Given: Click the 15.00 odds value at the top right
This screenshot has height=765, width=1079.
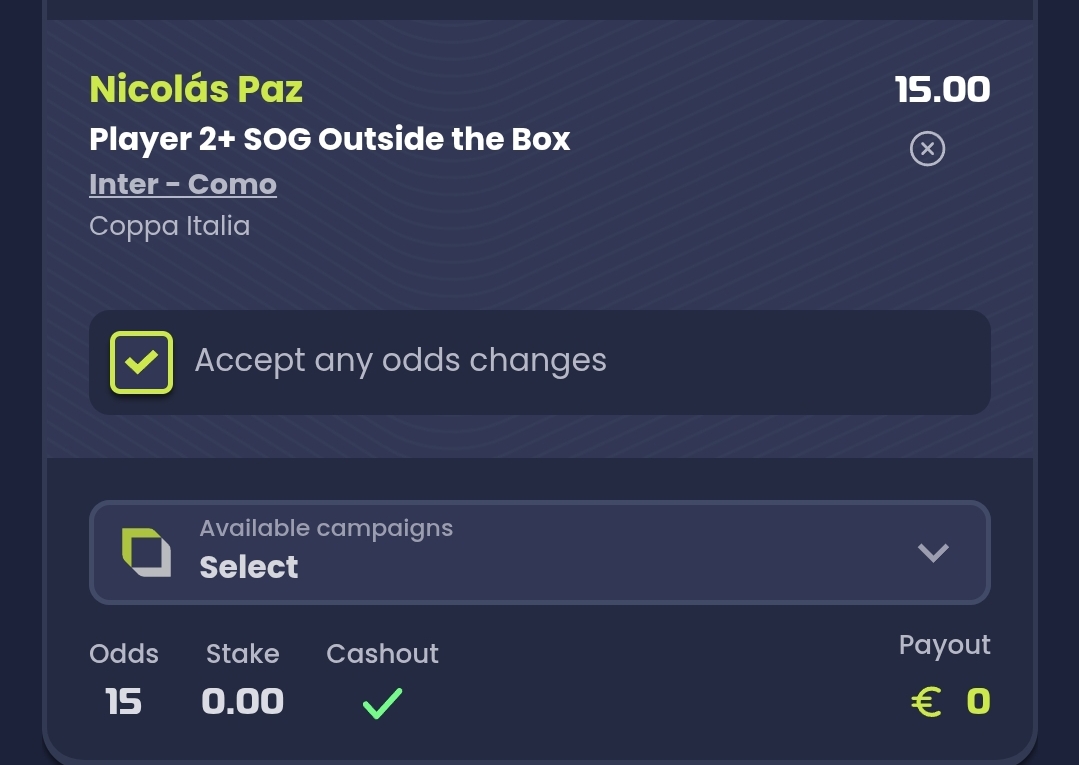Looking at the screenshot, I should (942, 89).
